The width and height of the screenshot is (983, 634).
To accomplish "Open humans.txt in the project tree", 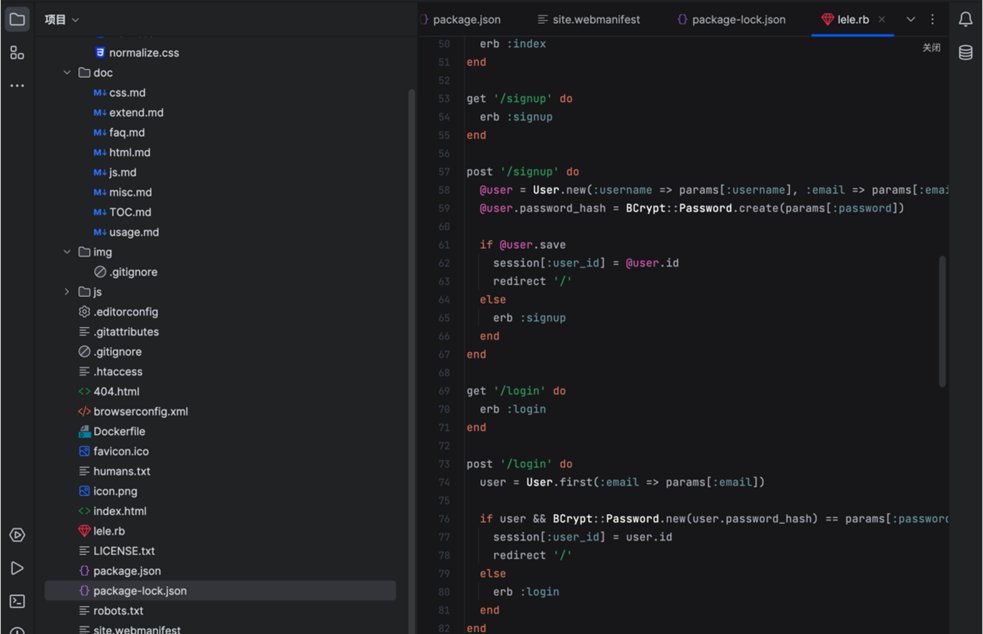I will coord(122,472).
